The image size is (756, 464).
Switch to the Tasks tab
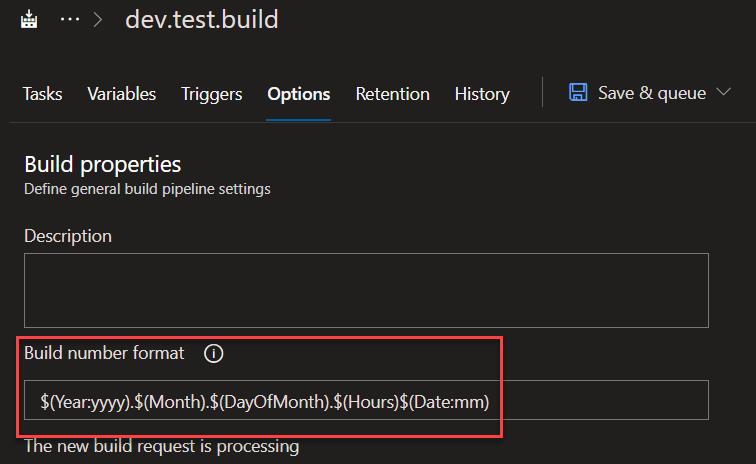click(42, 94)
